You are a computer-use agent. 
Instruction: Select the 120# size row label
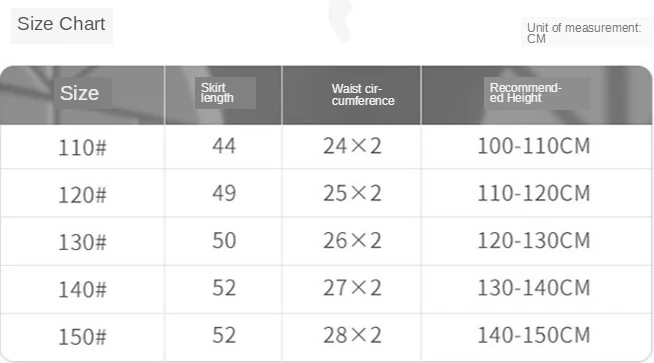pyautogui.click(x=82, y=195)
